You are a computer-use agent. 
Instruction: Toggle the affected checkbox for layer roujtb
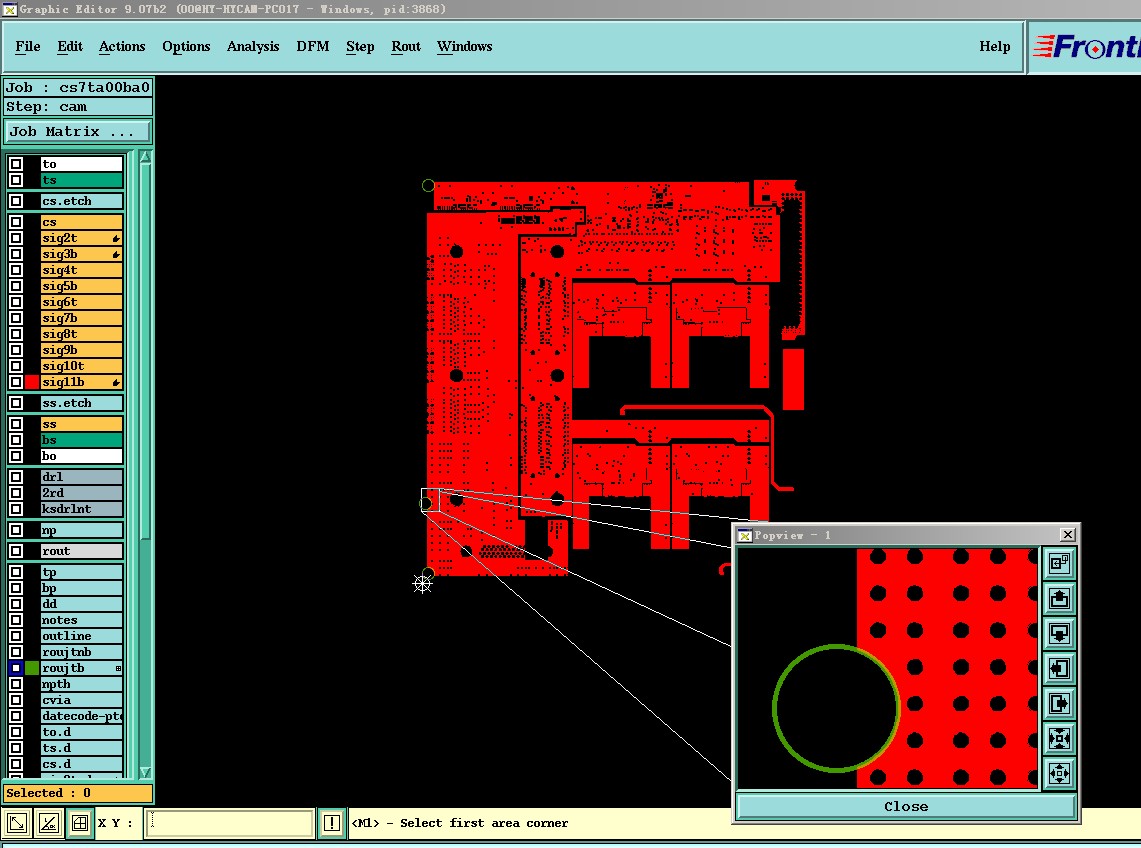[16, 668]
